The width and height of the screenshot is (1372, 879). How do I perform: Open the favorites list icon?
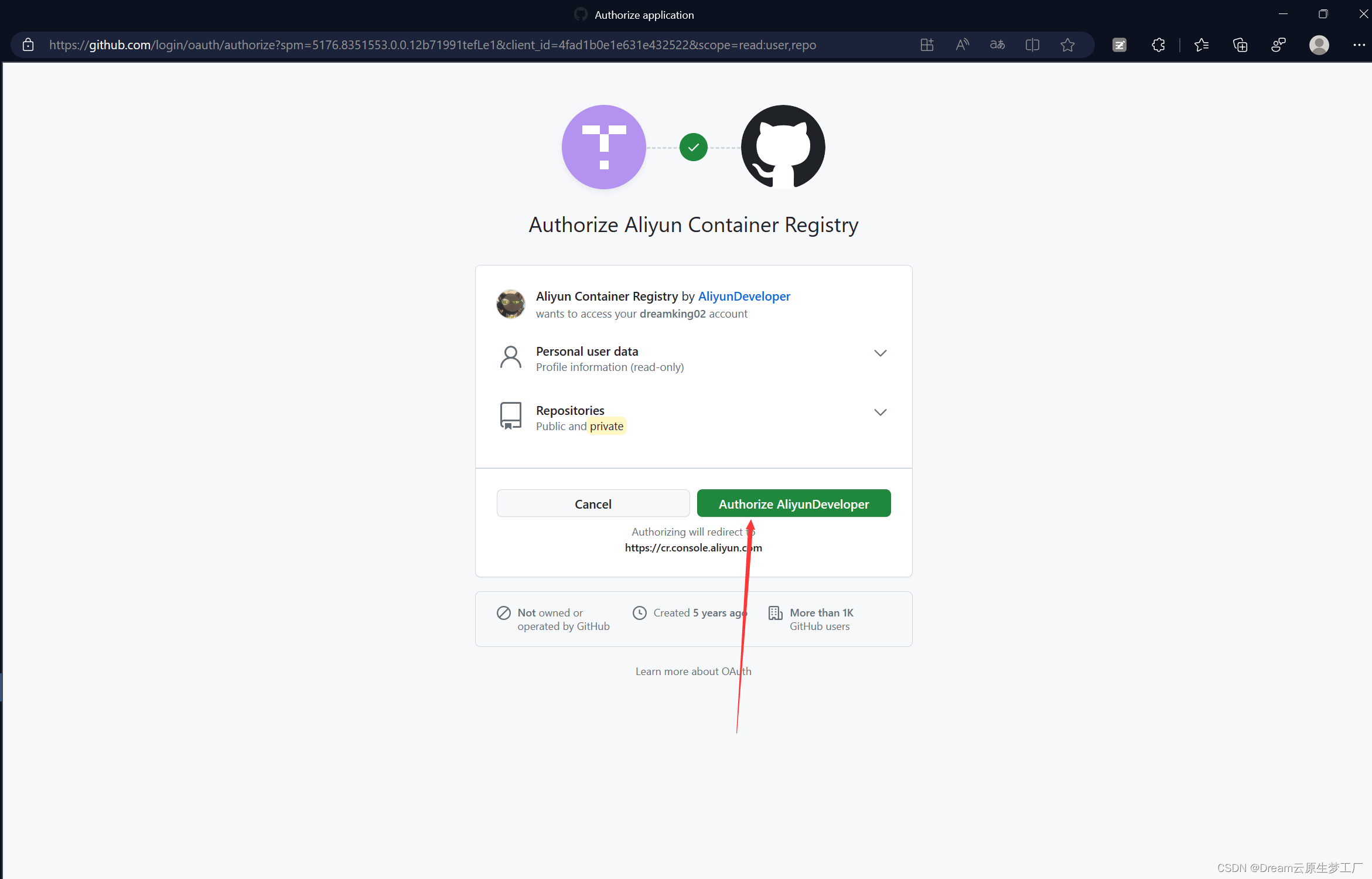click(x=1201, y=45)
